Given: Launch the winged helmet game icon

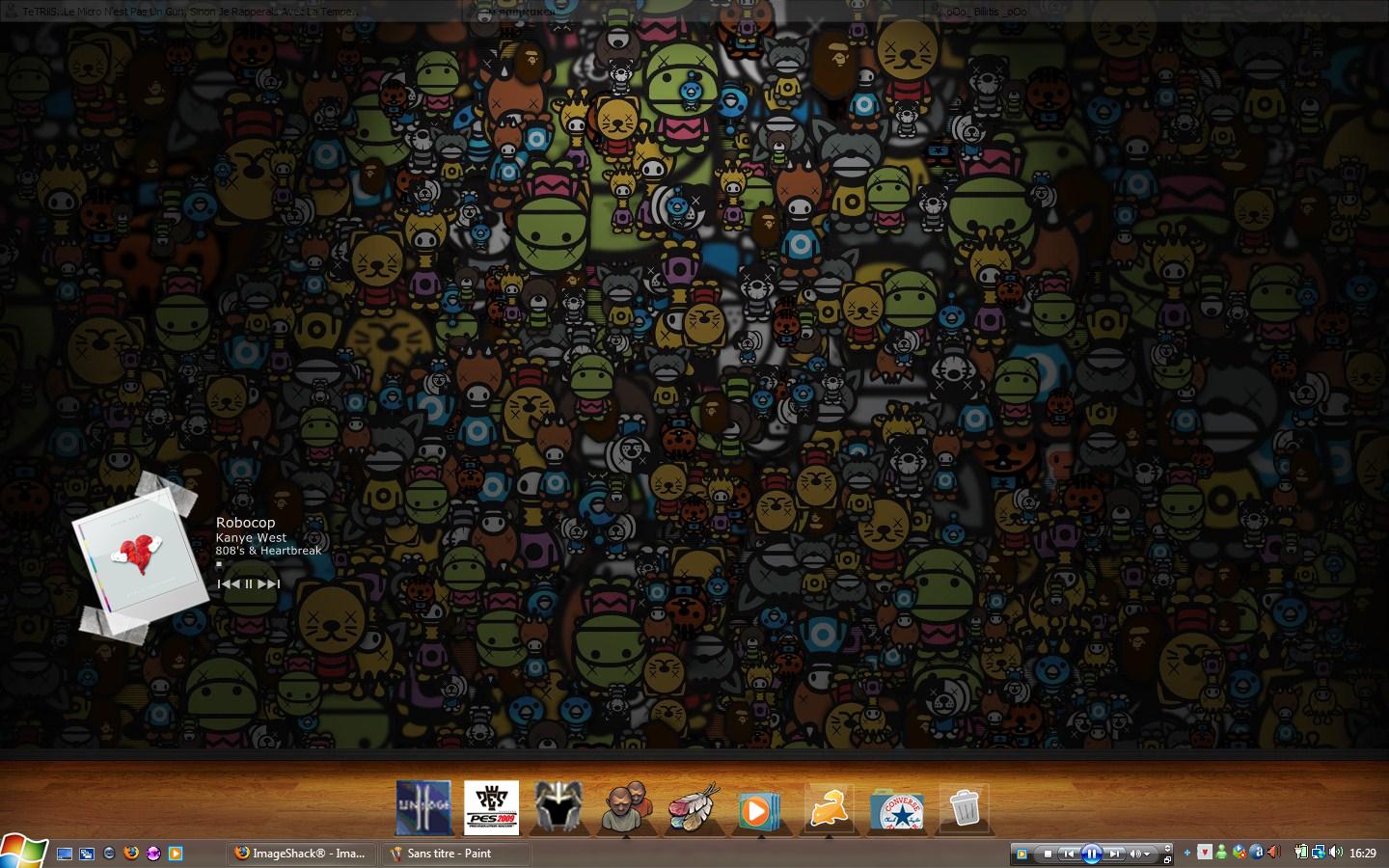Looking at the screenshot, I should pyautogui.click(x=558, y=807).
